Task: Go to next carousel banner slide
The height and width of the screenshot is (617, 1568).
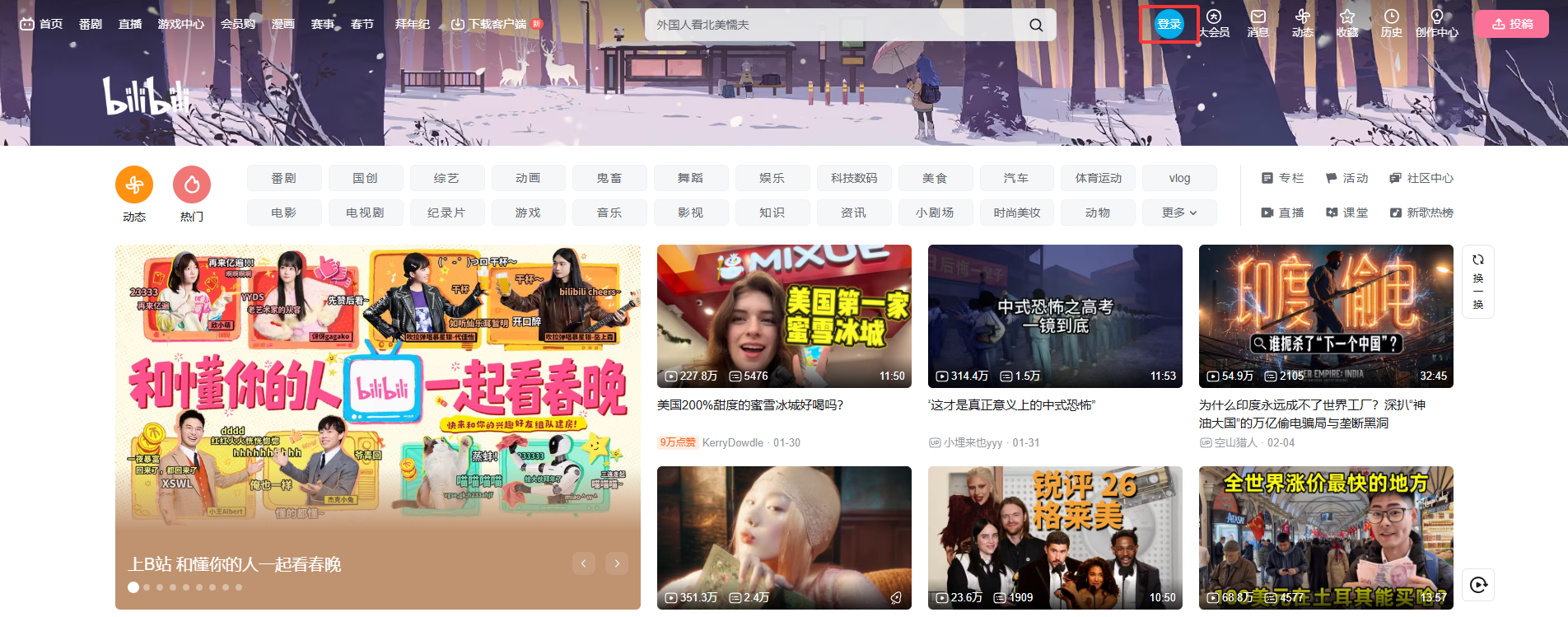Action: [x=617, y=563]
